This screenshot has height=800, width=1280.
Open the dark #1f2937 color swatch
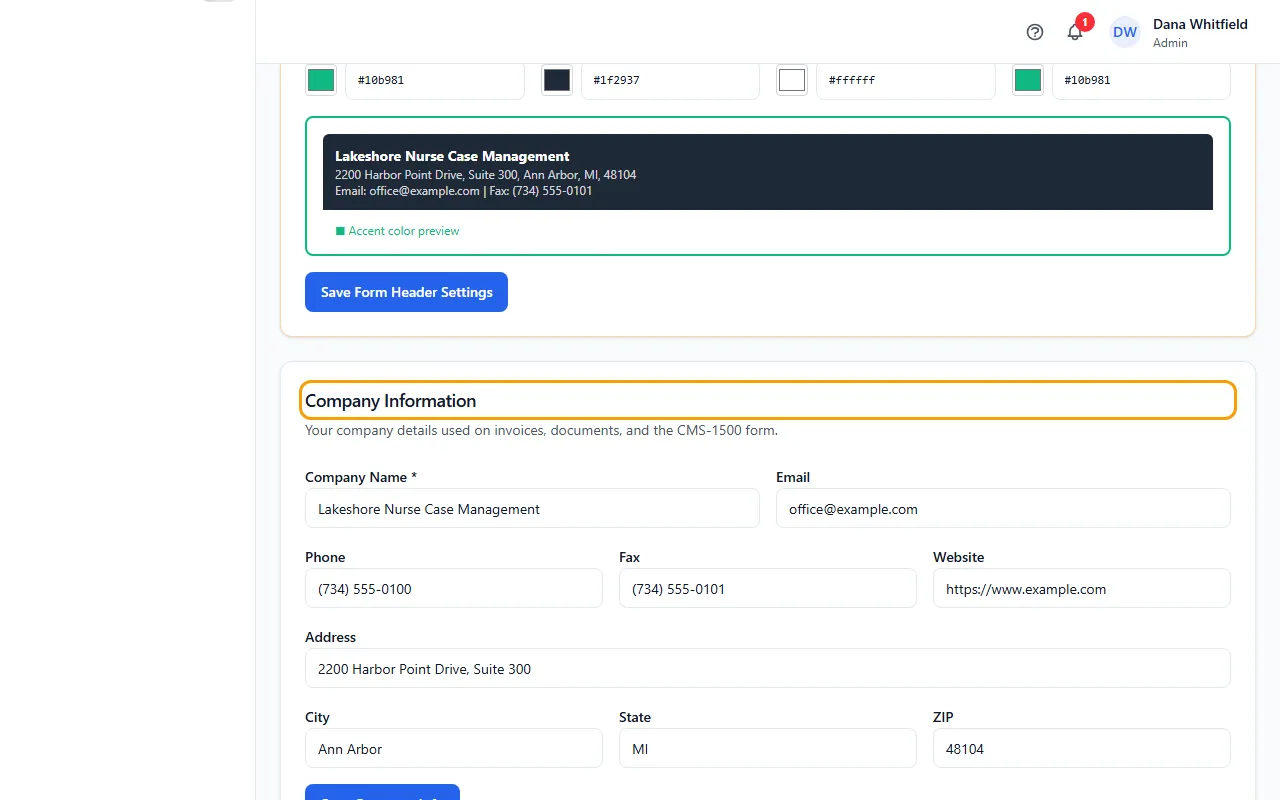[x=557, y=80]
